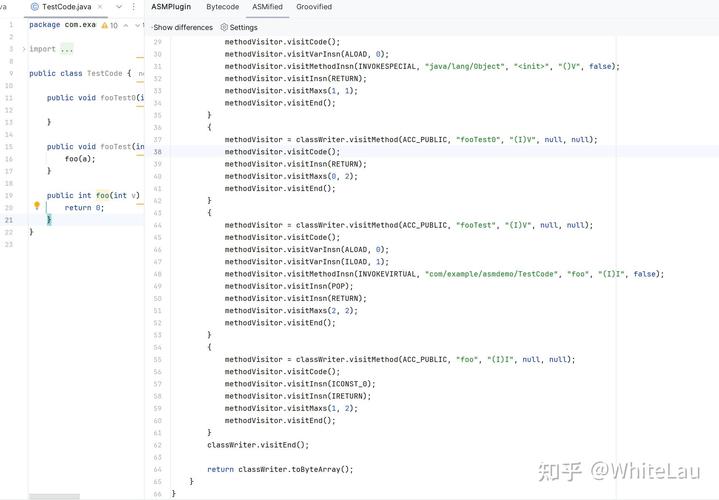The height and width of the screenshot is (500, 719).
Task: Click line number 21 in TestCode gutter
Action: [x=9, y=220]
